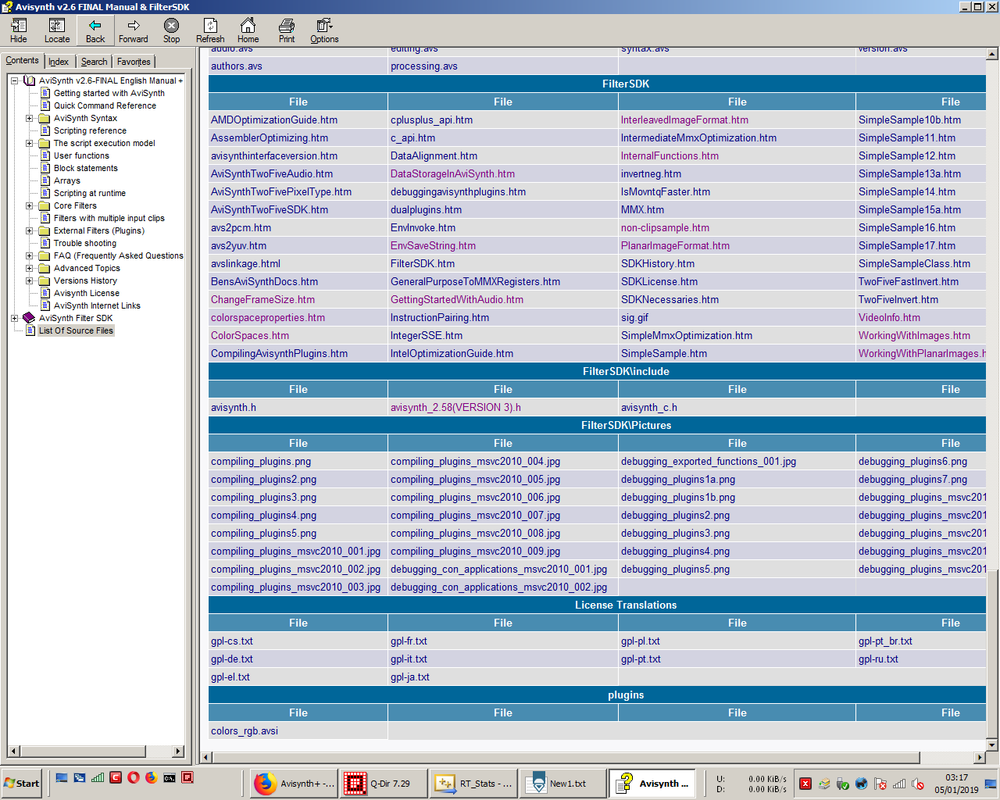Click the content pane horizontal scrollbar
The height and width of the screenshot is (800, 1000).
(566, 757)
